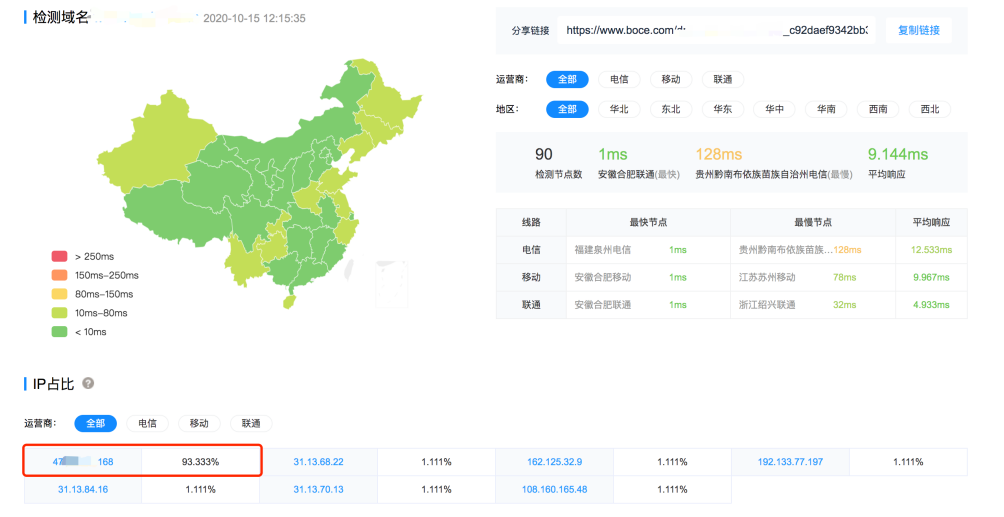
Task: Select 联通 in the IP占比 operator filter
Action: 251,424
